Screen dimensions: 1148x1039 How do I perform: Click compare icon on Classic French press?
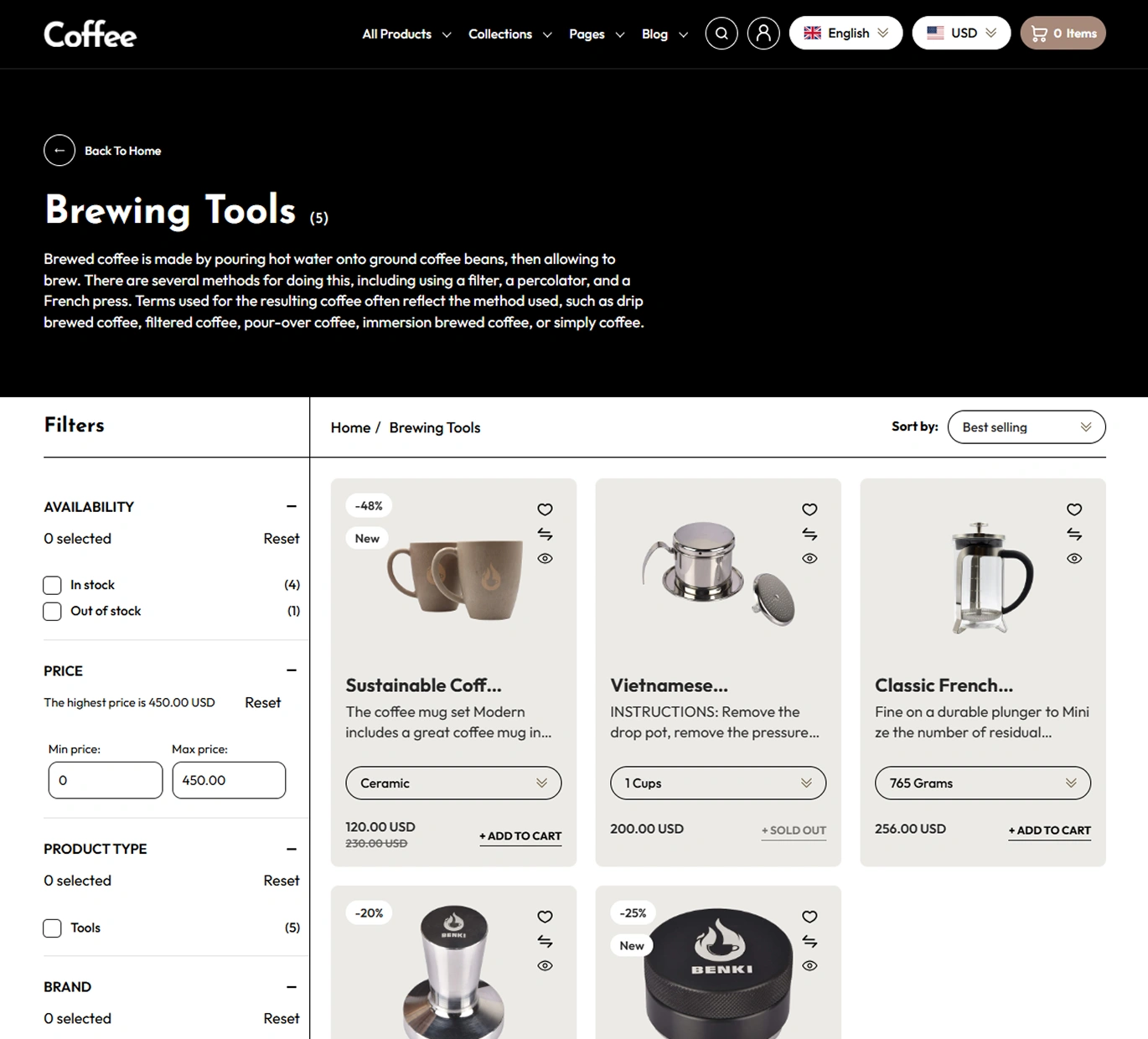click(1074, 534)
